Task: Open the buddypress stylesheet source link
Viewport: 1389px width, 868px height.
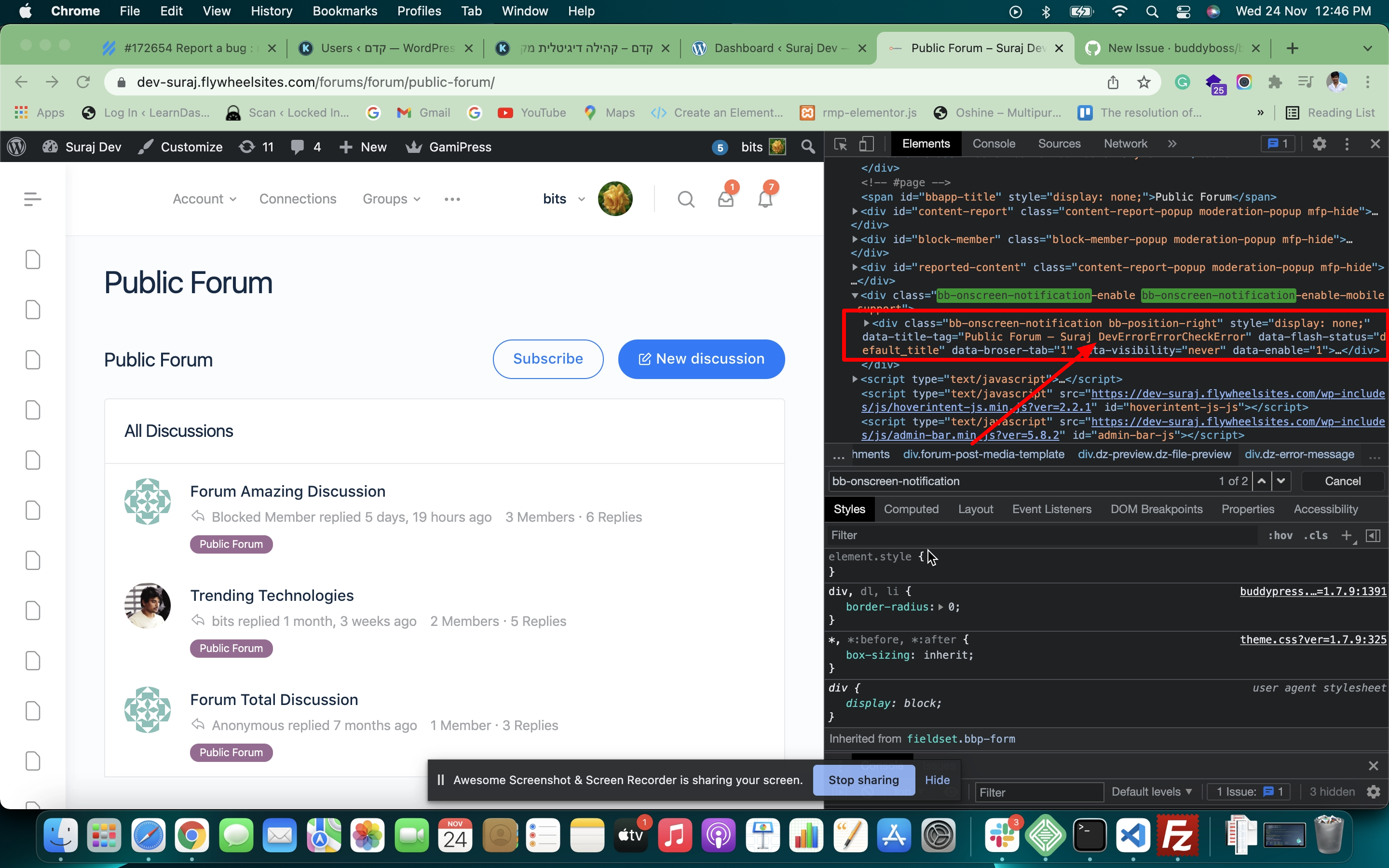Action: pos(1313,591)
